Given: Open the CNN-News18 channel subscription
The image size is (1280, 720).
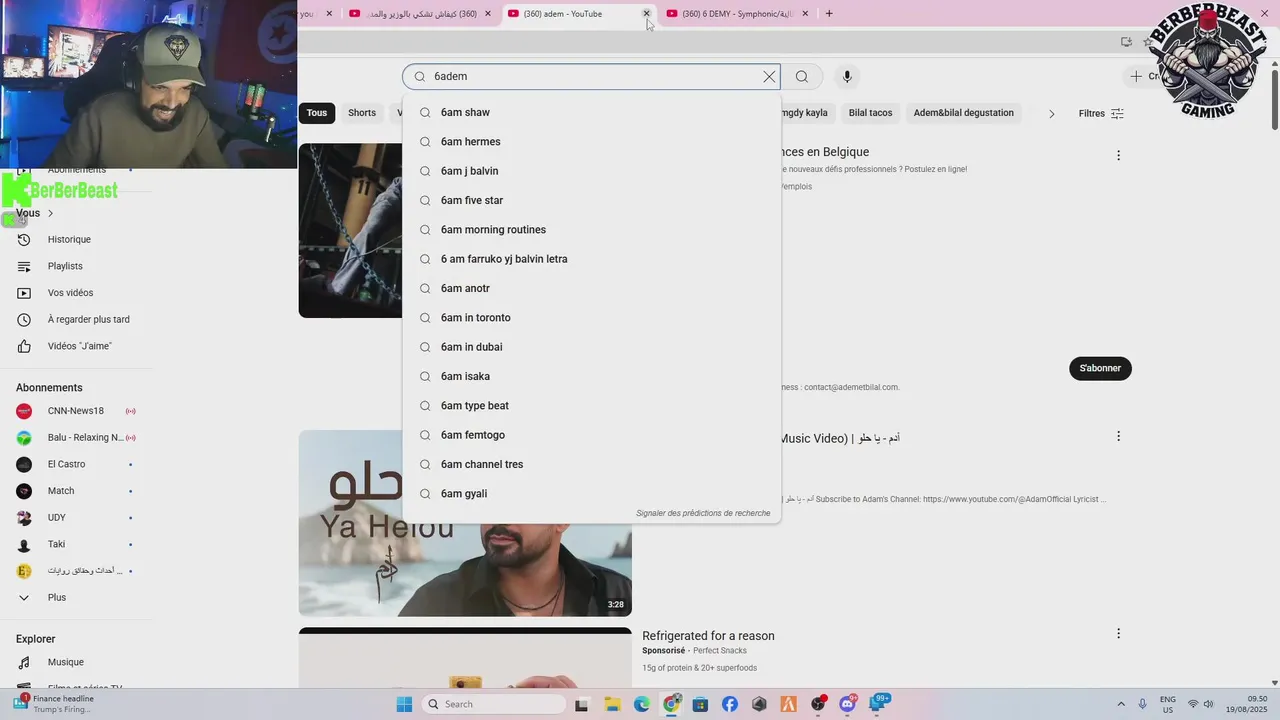Looking at the screenshot, I should pos(75,411).
